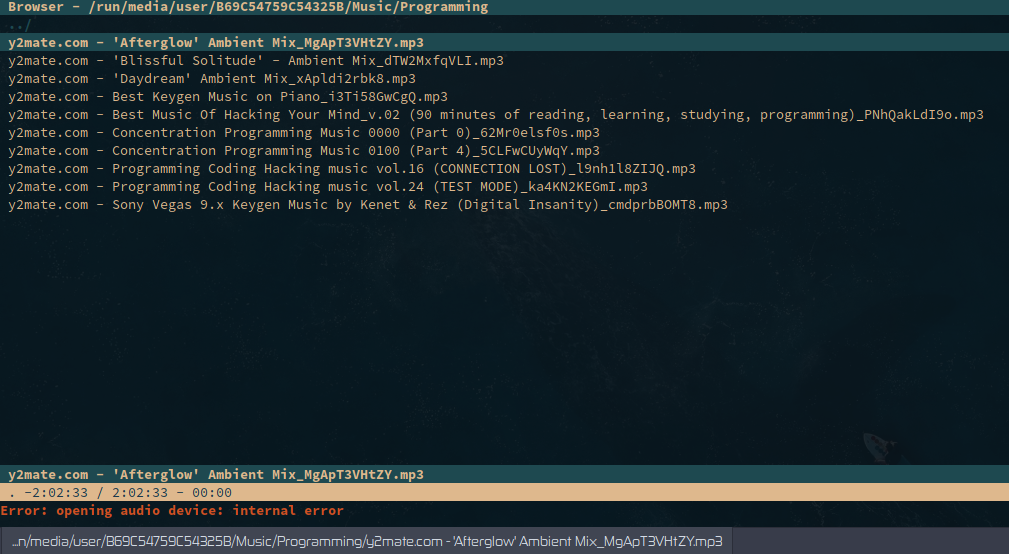Select 'Daydream' Ambient Mix file
The image size is (1009, 554).
212,78
